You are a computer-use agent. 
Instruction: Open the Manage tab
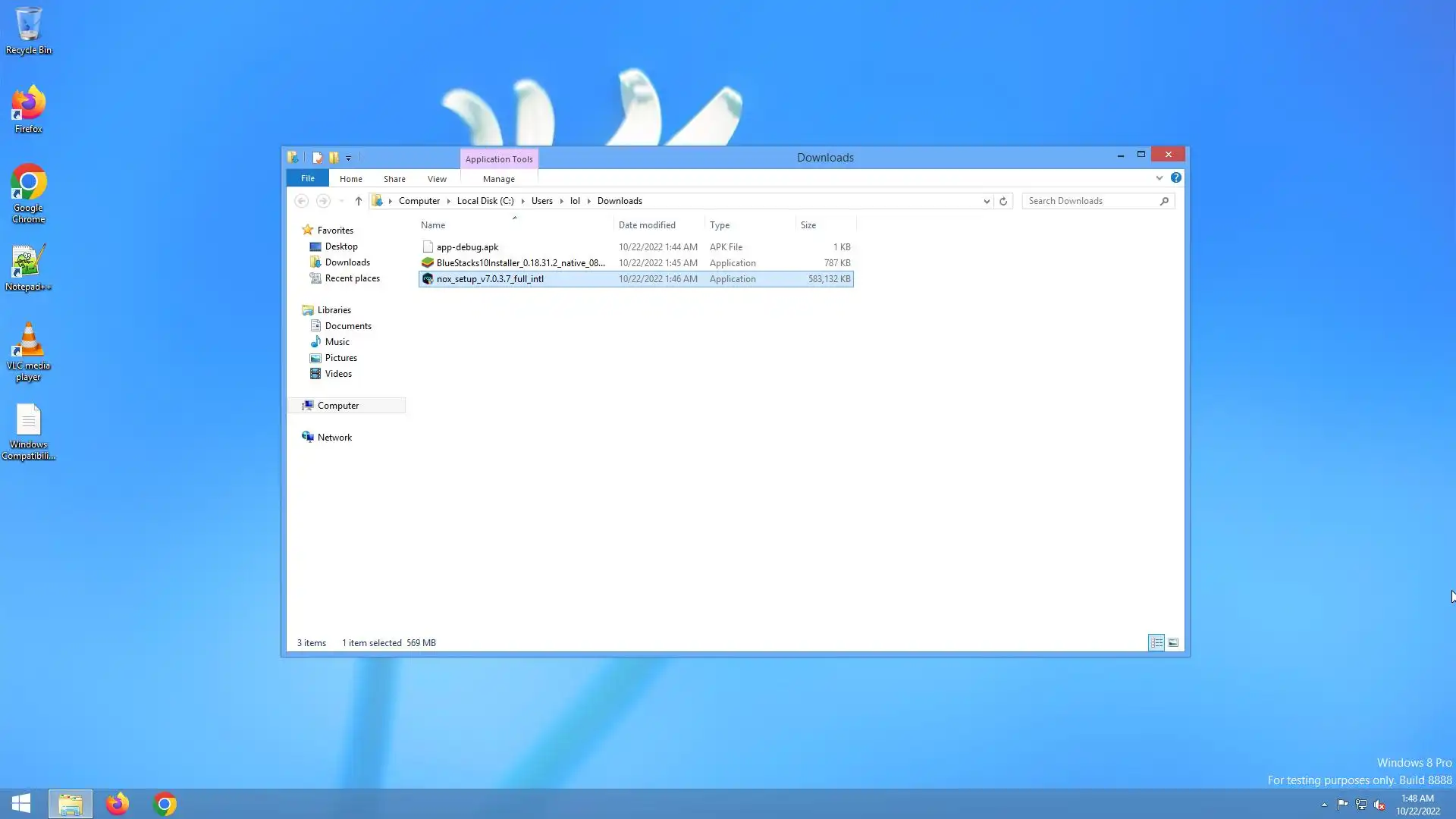point(498,179)
